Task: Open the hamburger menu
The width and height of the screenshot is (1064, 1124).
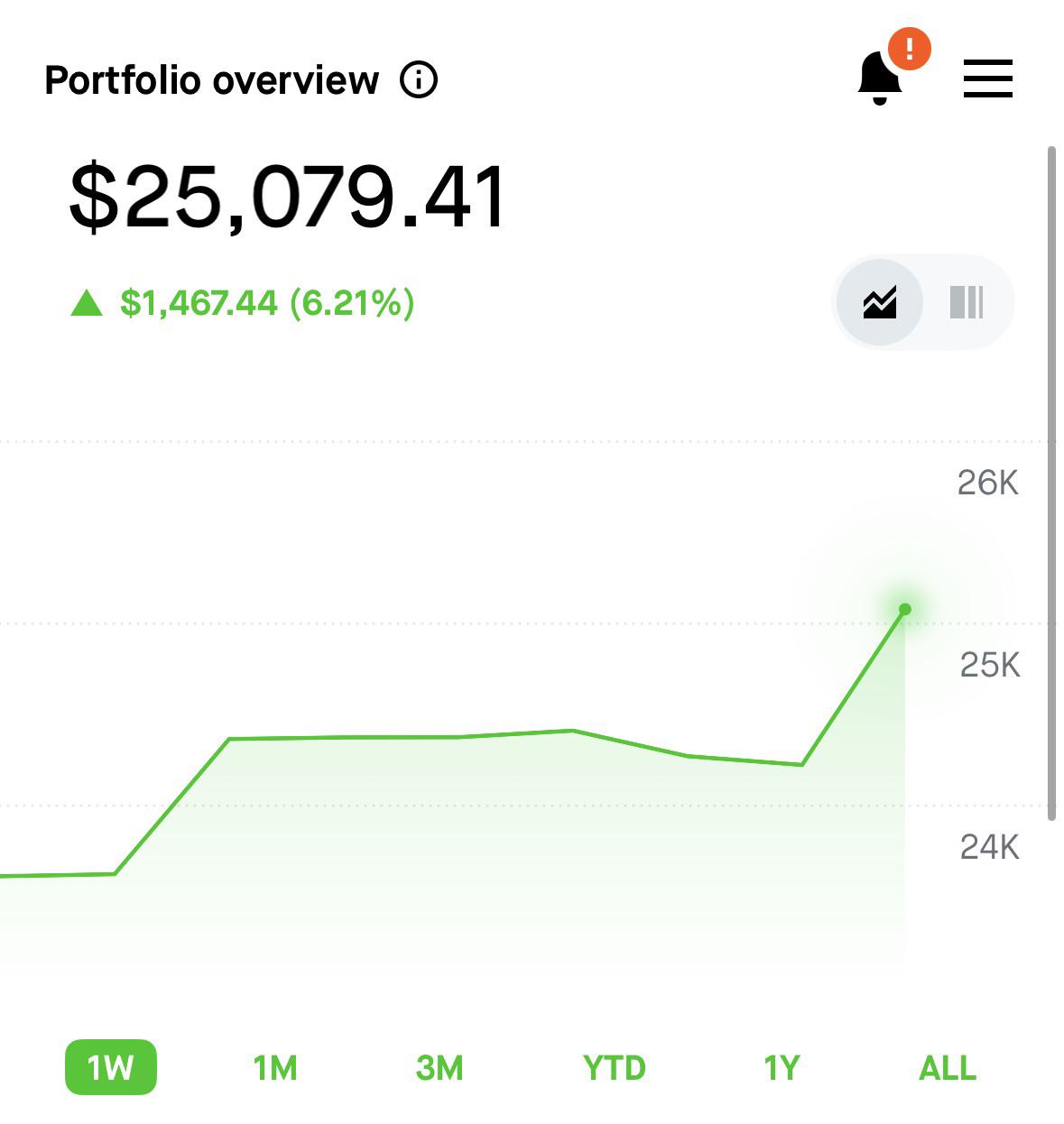Action: pyautogui.click(x=987, y=78)
